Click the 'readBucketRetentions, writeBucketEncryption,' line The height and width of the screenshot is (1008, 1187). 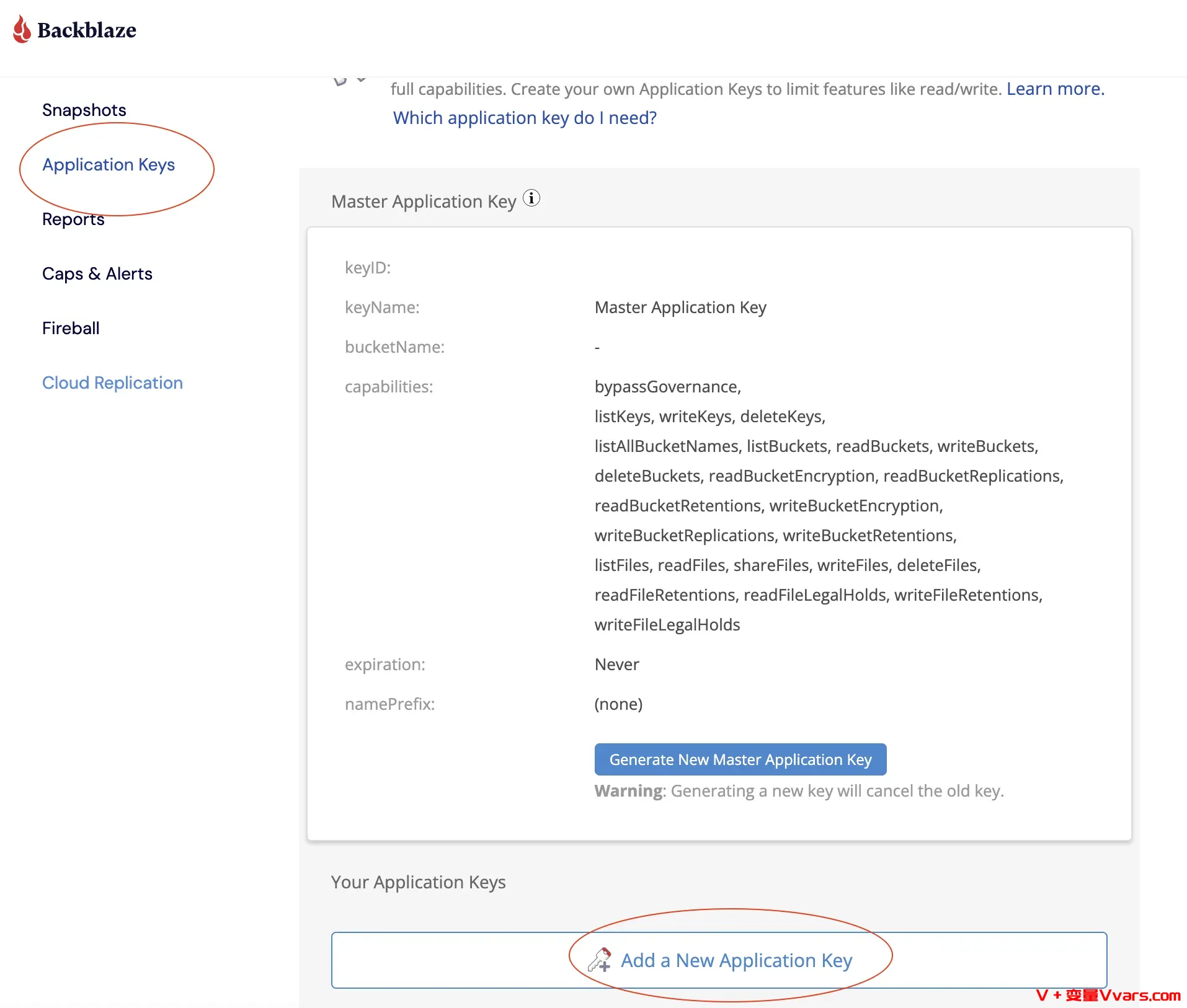click(x=769, y=506)
